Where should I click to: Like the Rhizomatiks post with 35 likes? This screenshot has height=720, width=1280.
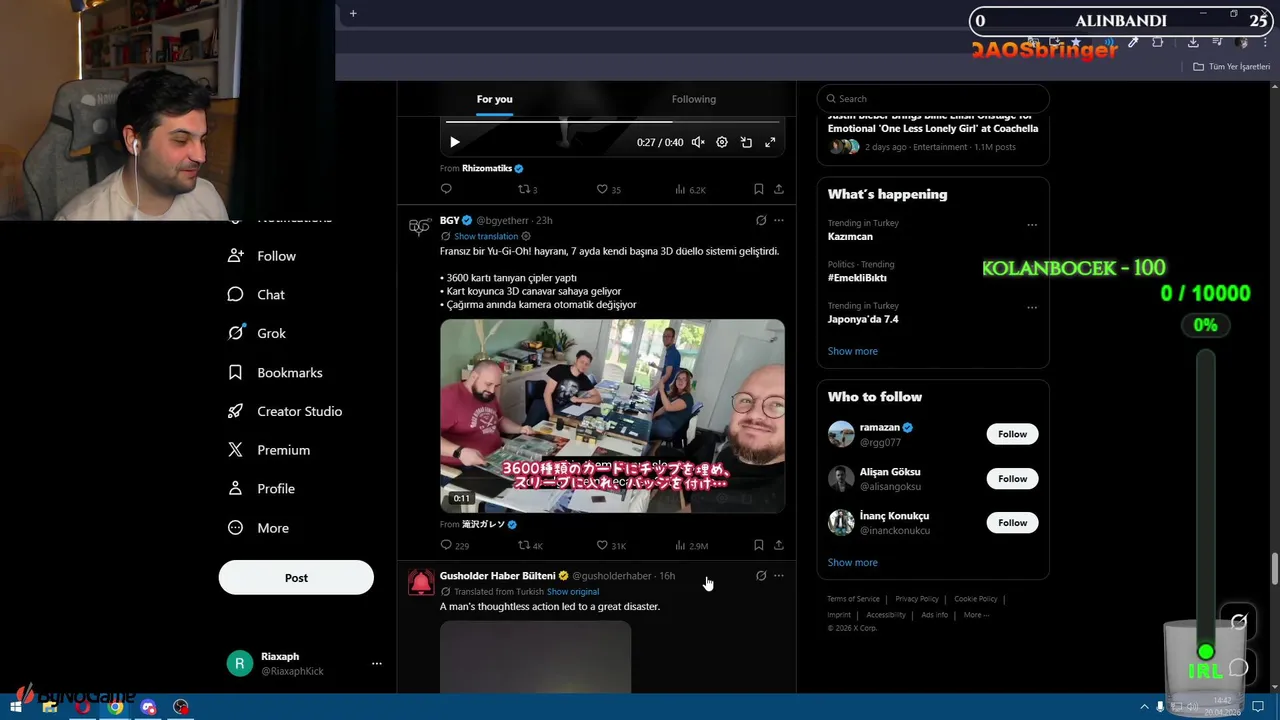(x=608, y=189)
